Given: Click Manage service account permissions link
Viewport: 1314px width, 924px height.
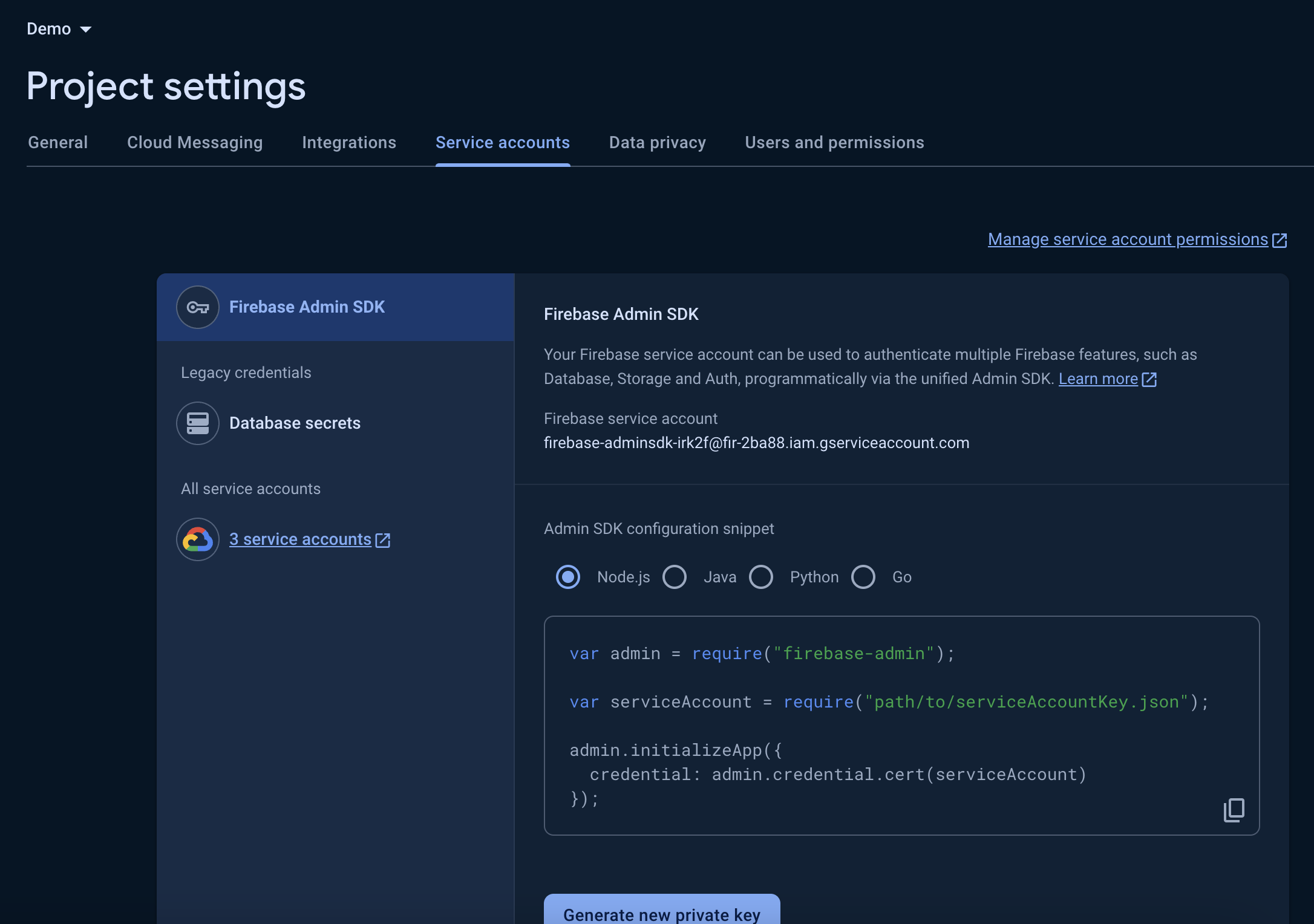Looking at the screenshot, I should (x=1128, y=239).
